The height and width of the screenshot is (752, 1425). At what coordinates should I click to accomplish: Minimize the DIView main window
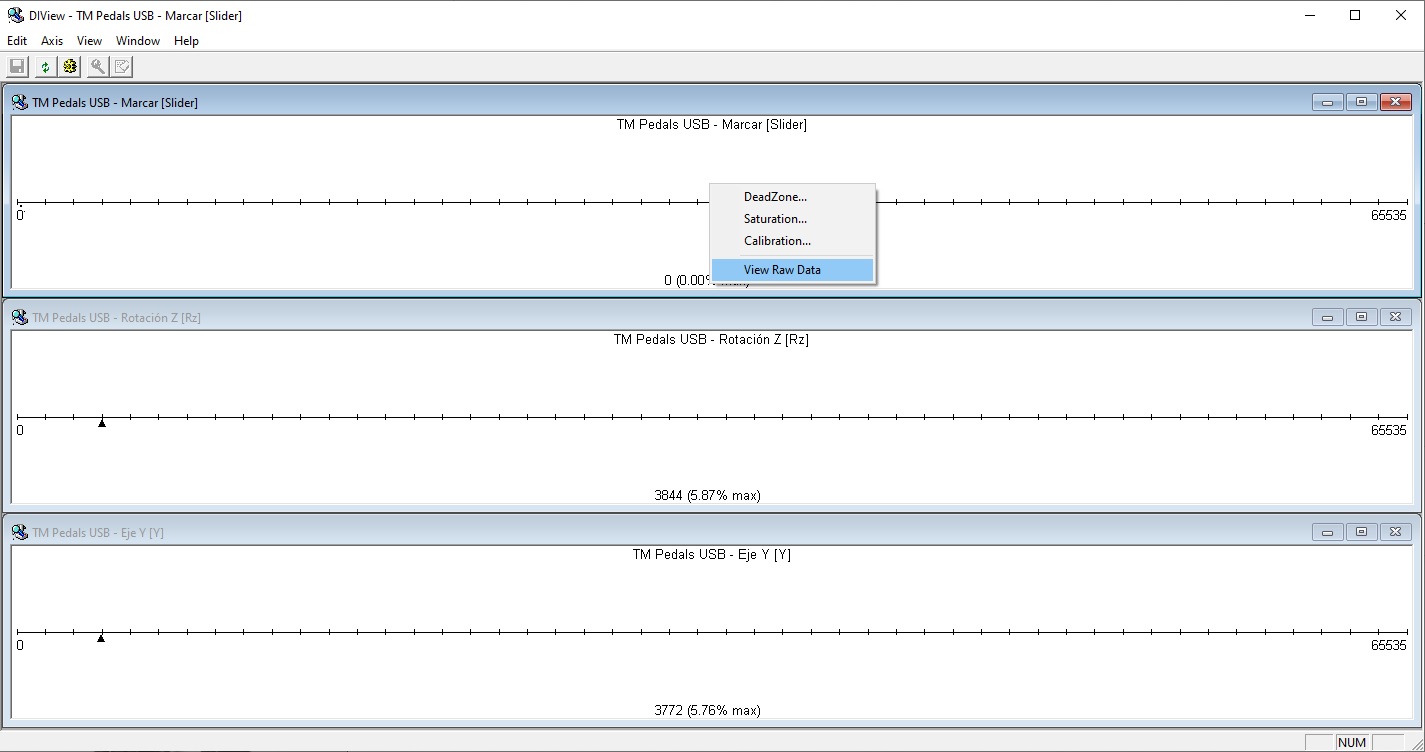click(x=1309, y=15)
